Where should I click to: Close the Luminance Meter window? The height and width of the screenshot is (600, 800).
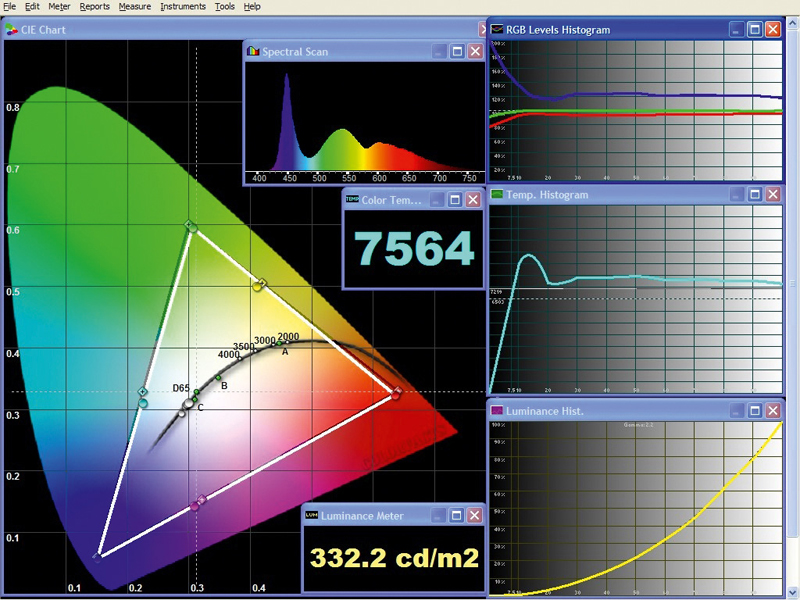pos(474,515)
